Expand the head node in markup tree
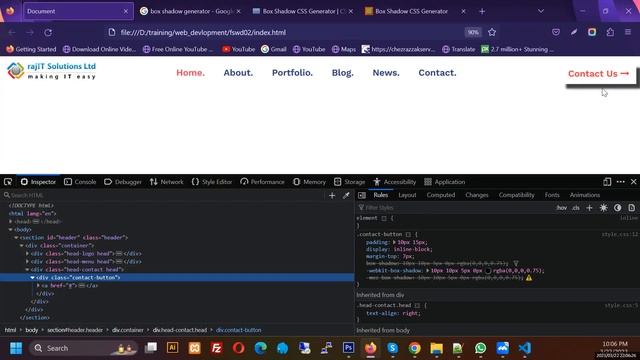 coord(11,222)
